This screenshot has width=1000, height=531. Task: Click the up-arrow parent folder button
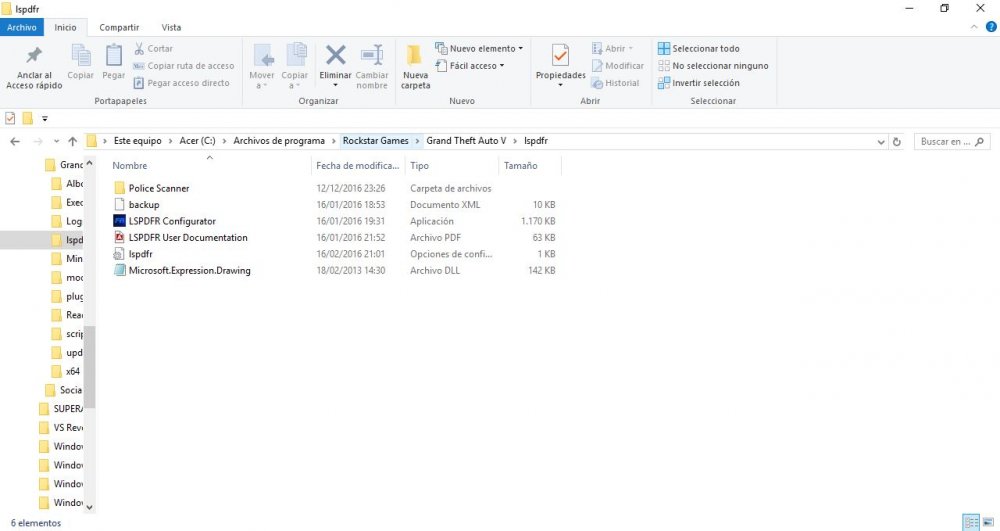click(x=72, y=142)
